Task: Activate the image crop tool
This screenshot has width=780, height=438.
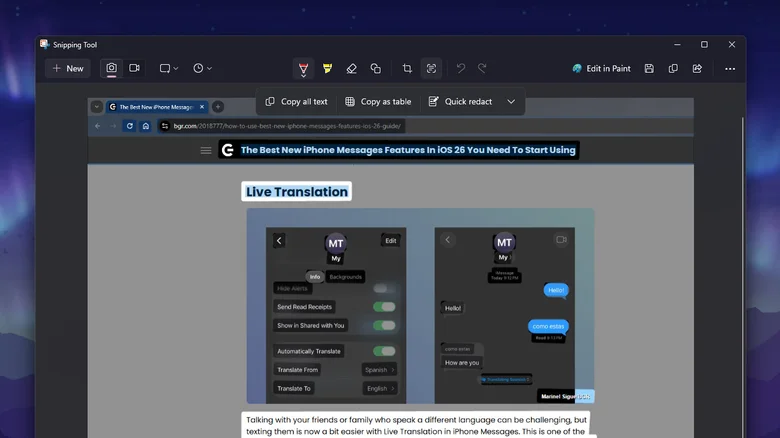Action: click(x=407, y=68)
